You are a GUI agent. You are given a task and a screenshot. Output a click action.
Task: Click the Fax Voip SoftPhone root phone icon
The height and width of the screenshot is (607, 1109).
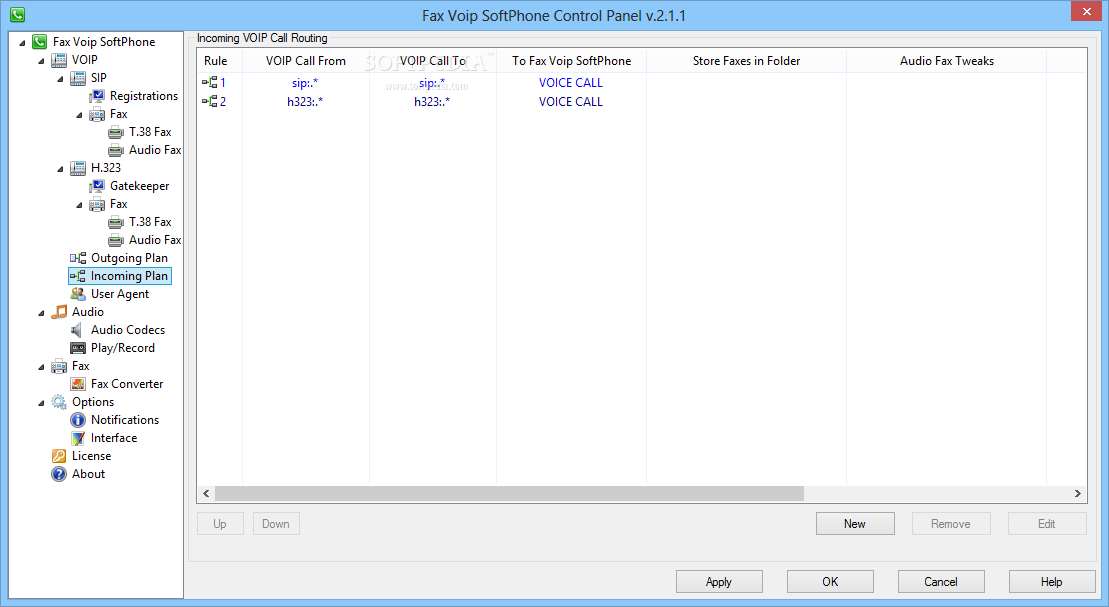pos(40,42)
